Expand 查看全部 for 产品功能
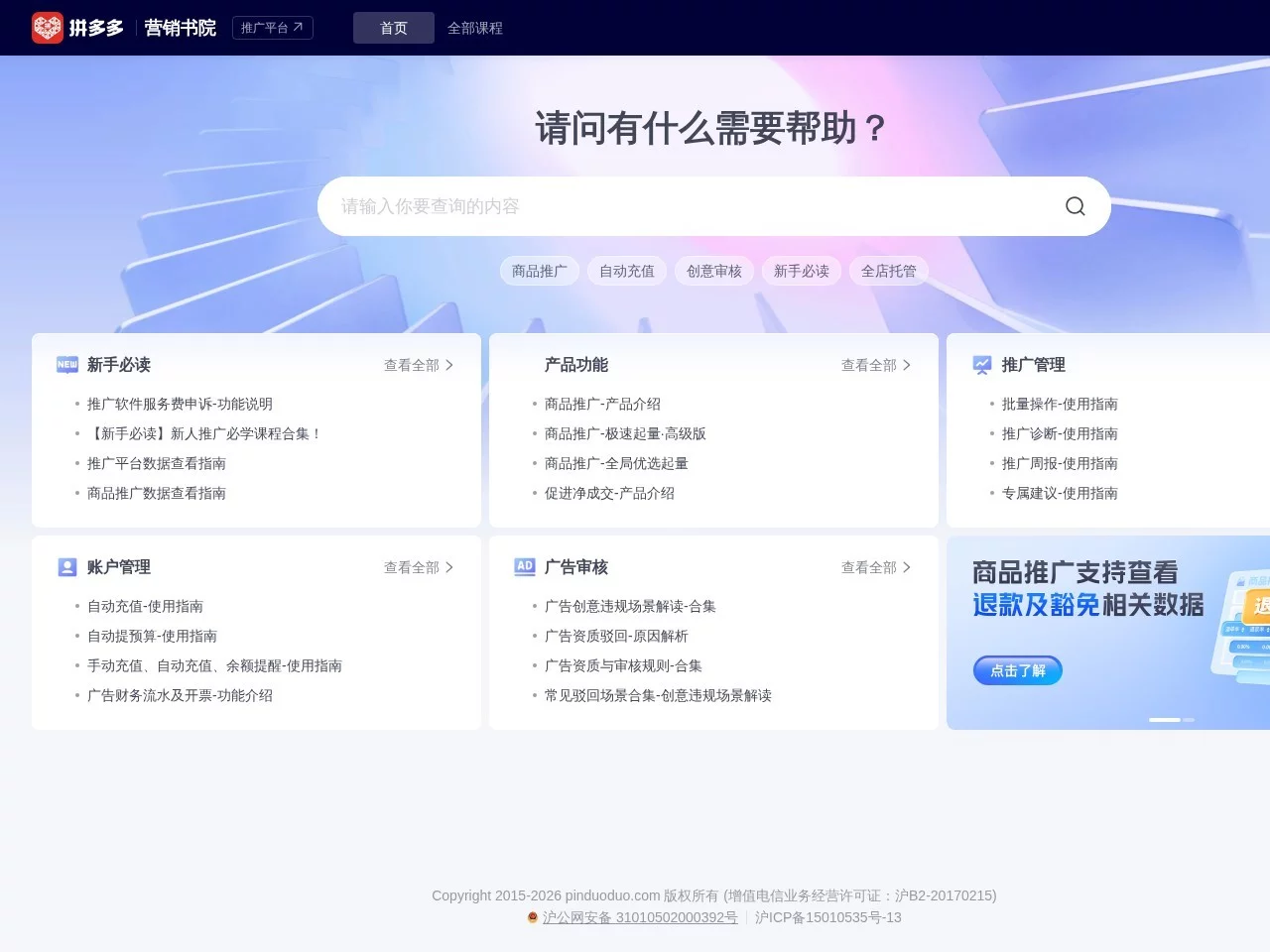The height and width of the screenshot is (952, 1270). (874, 365)
